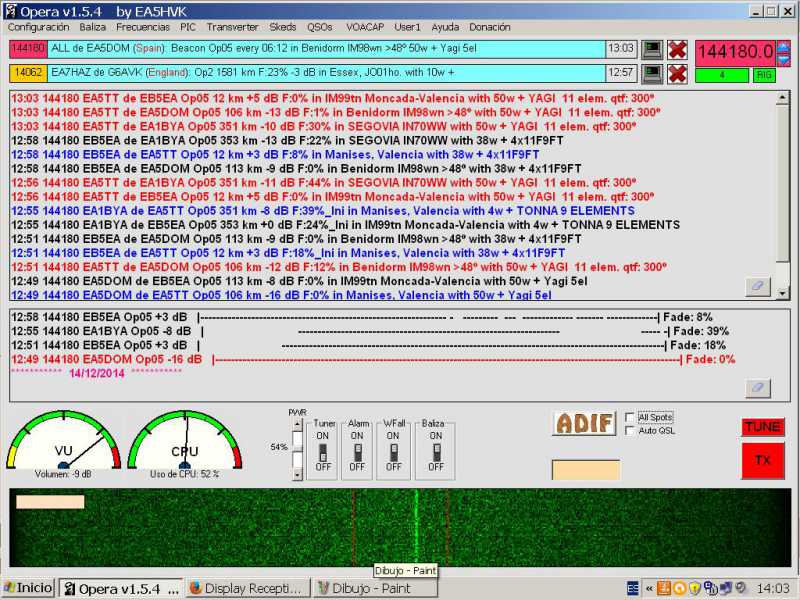The height and width of the screenshot is (600, 800).
Task: Click the ADIF button
Action: tap(584, 423)
